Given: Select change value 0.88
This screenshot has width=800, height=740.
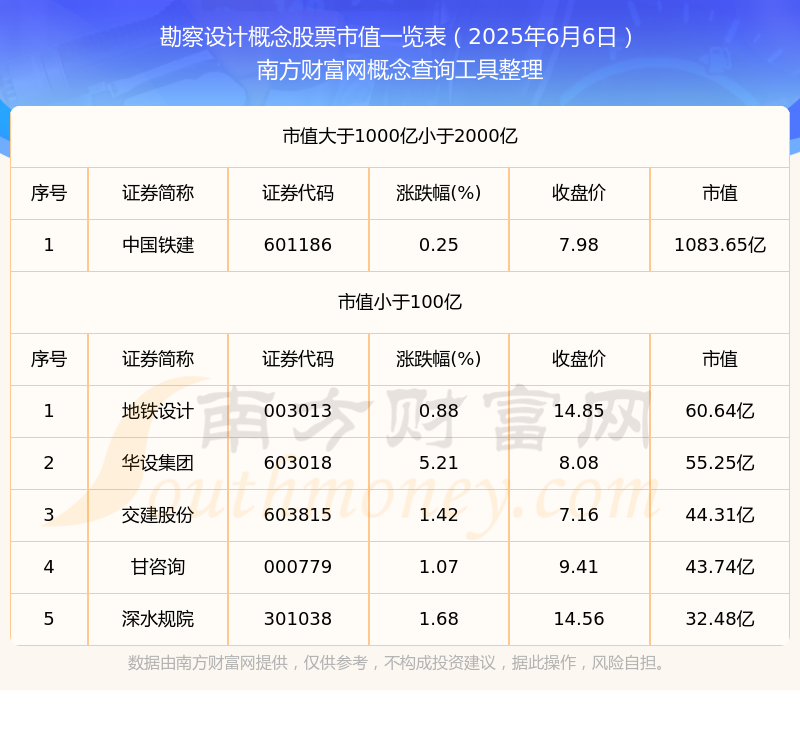Looking at the screenshot, I should tap(438, 411).
